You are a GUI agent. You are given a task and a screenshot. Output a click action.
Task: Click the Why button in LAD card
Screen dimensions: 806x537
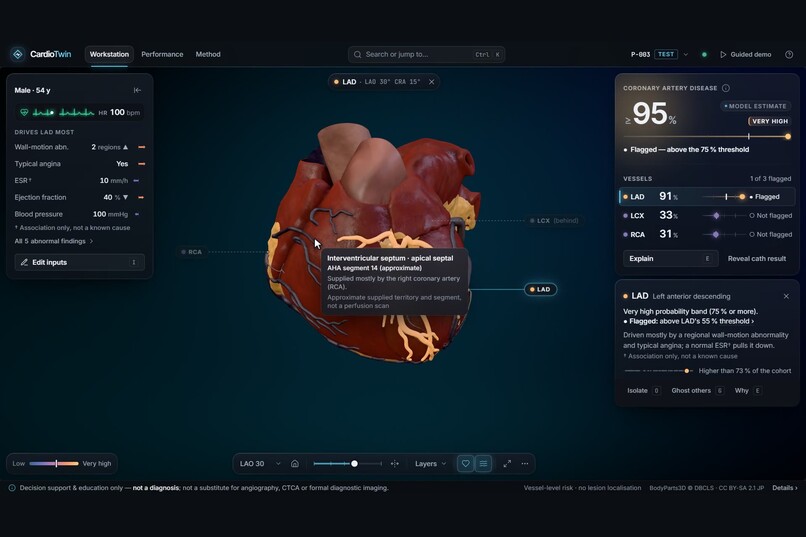(x=747, y=391)
